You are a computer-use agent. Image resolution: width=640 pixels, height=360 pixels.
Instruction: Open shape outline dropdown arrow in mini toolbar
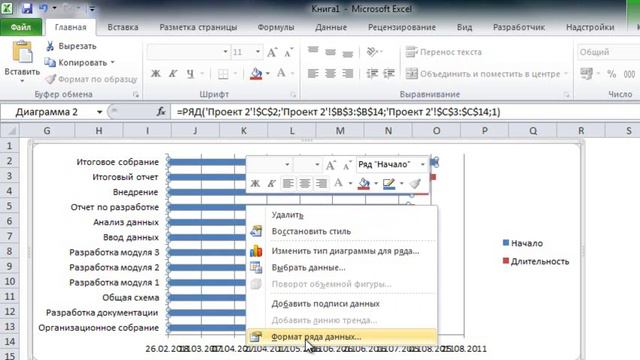click(402, 184)
